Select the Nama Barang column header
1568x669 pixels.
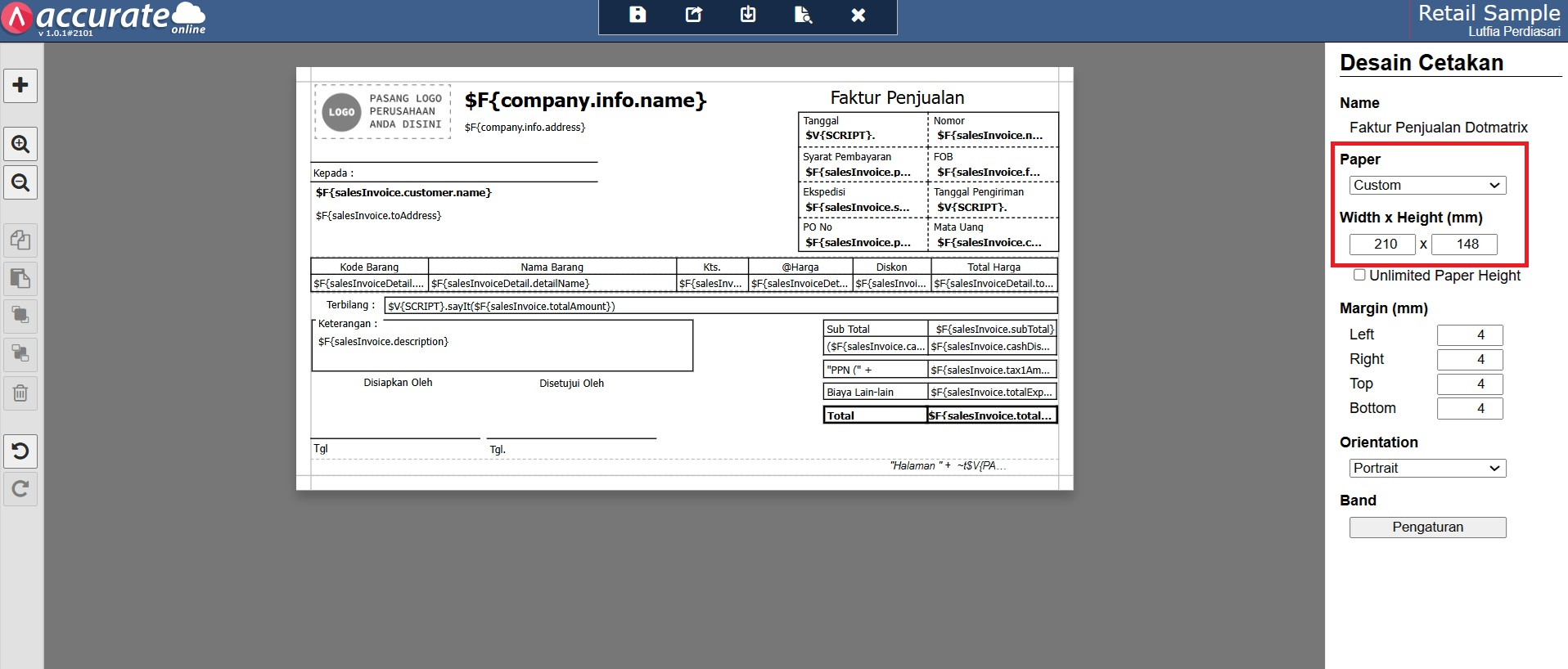point(552,267)
